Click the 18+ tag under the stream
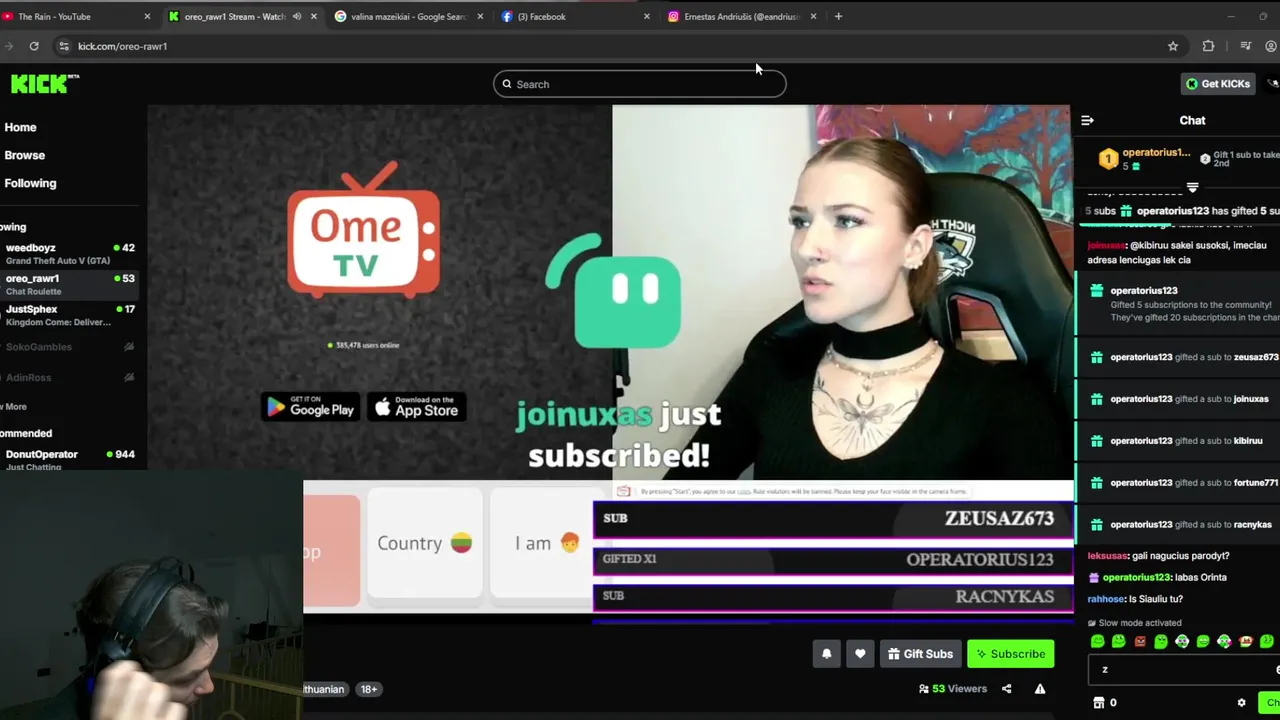The width and height of the screenshot is (1280, 720). [369, 689]
